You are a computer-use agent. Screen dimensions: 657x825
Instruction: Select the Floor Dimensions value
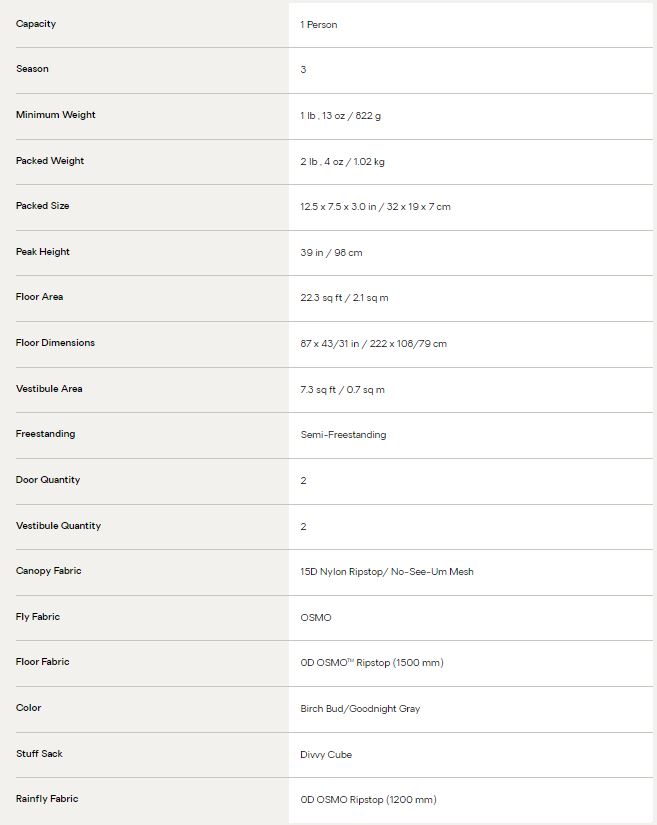(x=373, y=344)
